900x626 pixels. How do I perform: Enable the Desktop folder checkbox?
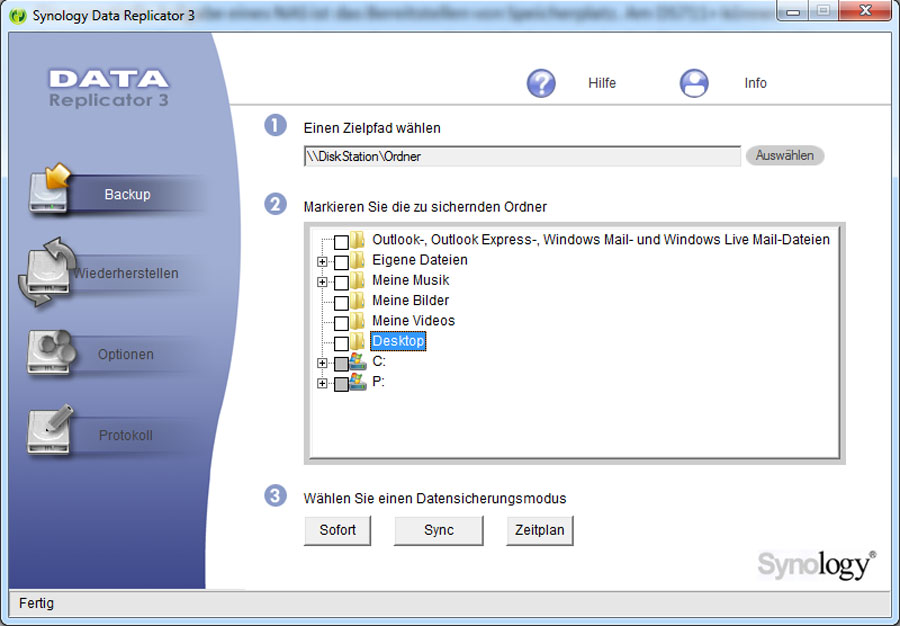(x=341, y=343)
